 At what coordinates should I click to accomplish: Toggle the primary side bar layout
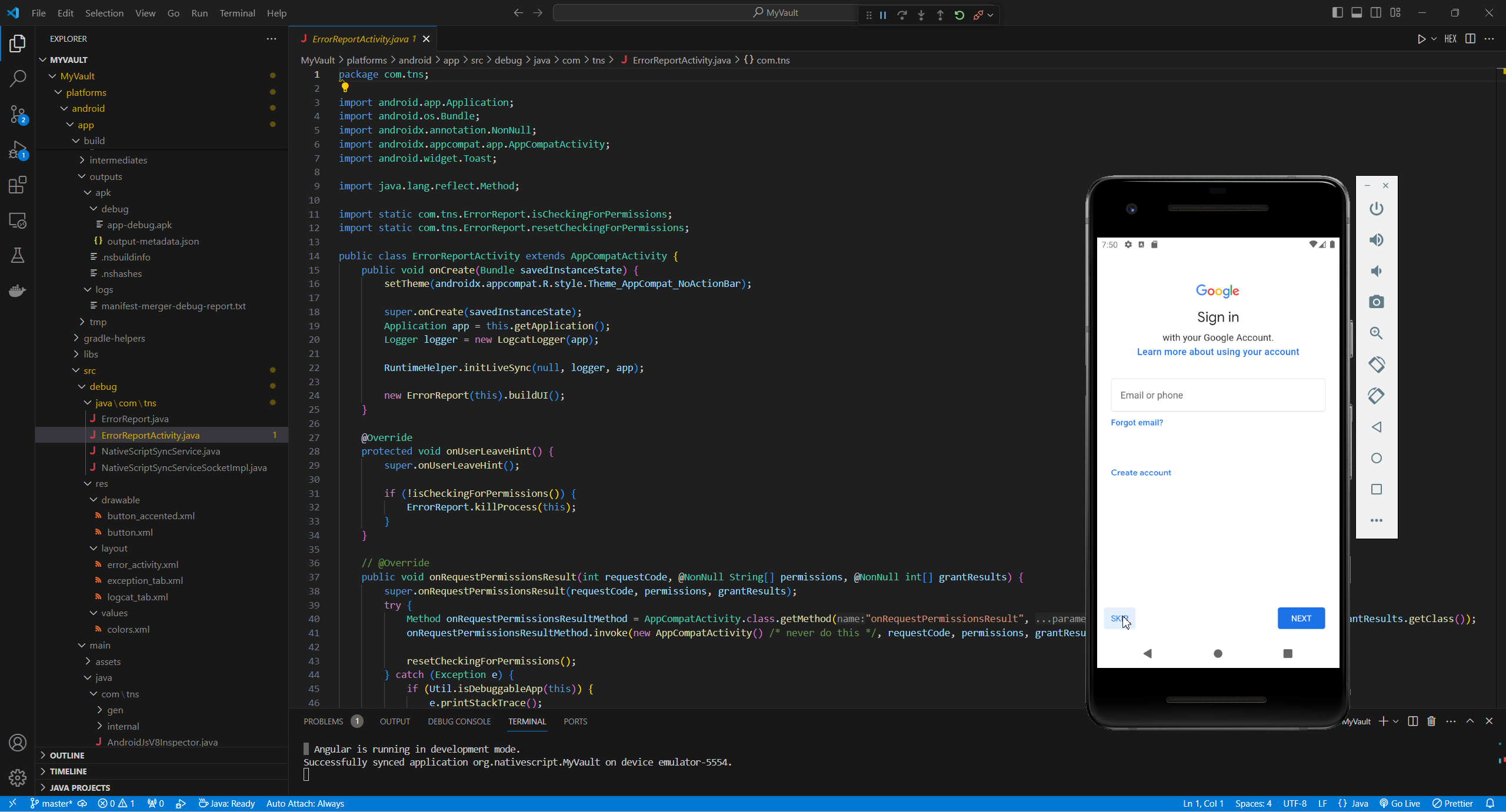click(x=1337, y=13)
